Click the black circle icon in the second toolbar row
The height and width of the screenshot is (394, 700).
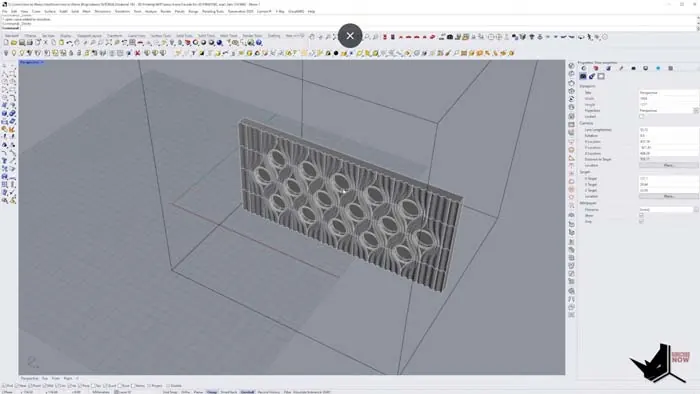[336, 53]
